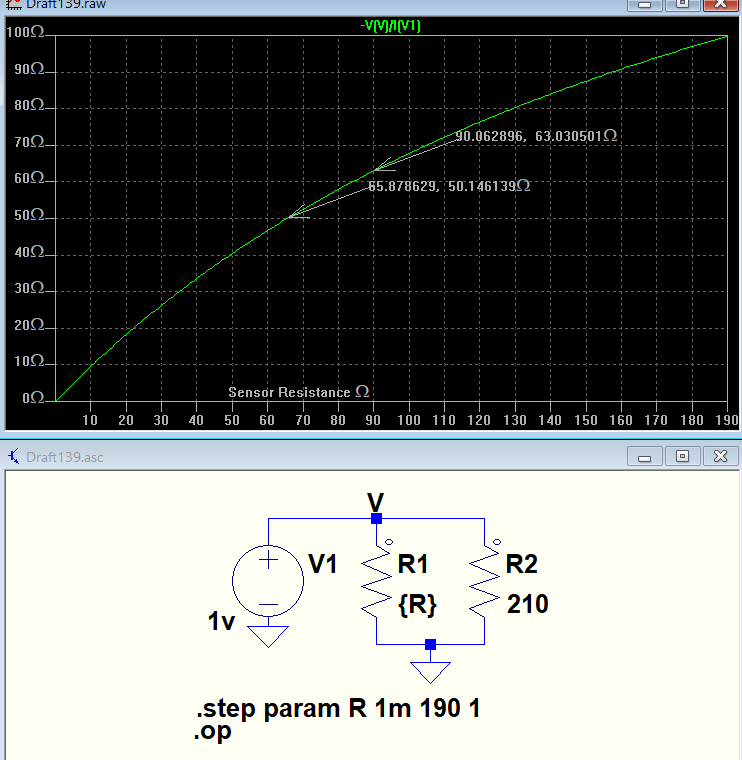The height and width of the screenshot is (760, 742).
Task: Select the 210 value of R2
Action: pos(527,604)
